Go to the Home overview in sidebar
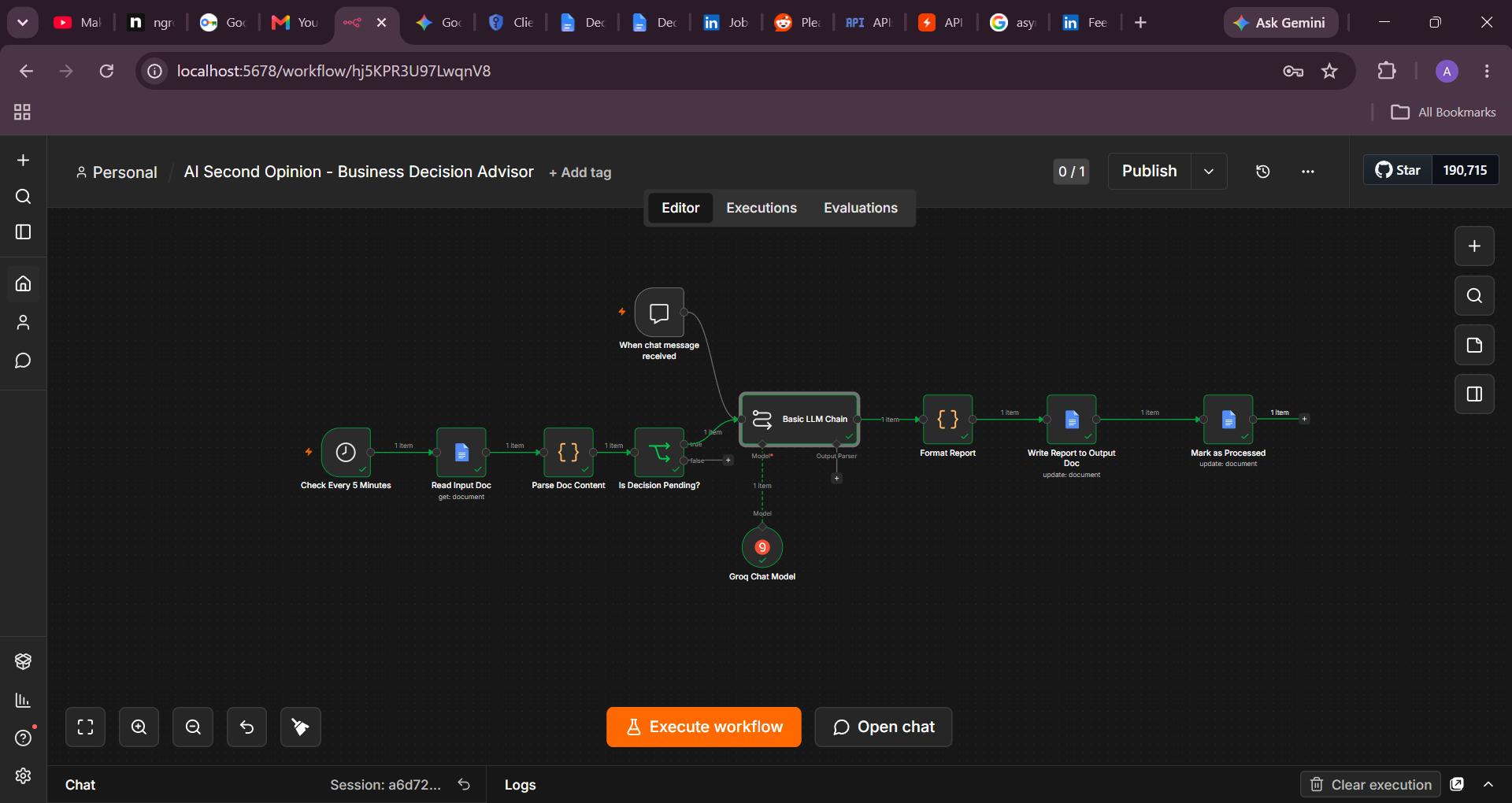This screenshot has height=803, width=1512. pos(23,283)
